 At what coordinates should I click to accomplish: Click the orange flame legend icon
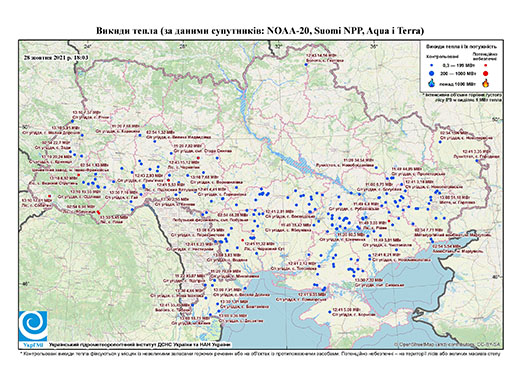(486, 83)
